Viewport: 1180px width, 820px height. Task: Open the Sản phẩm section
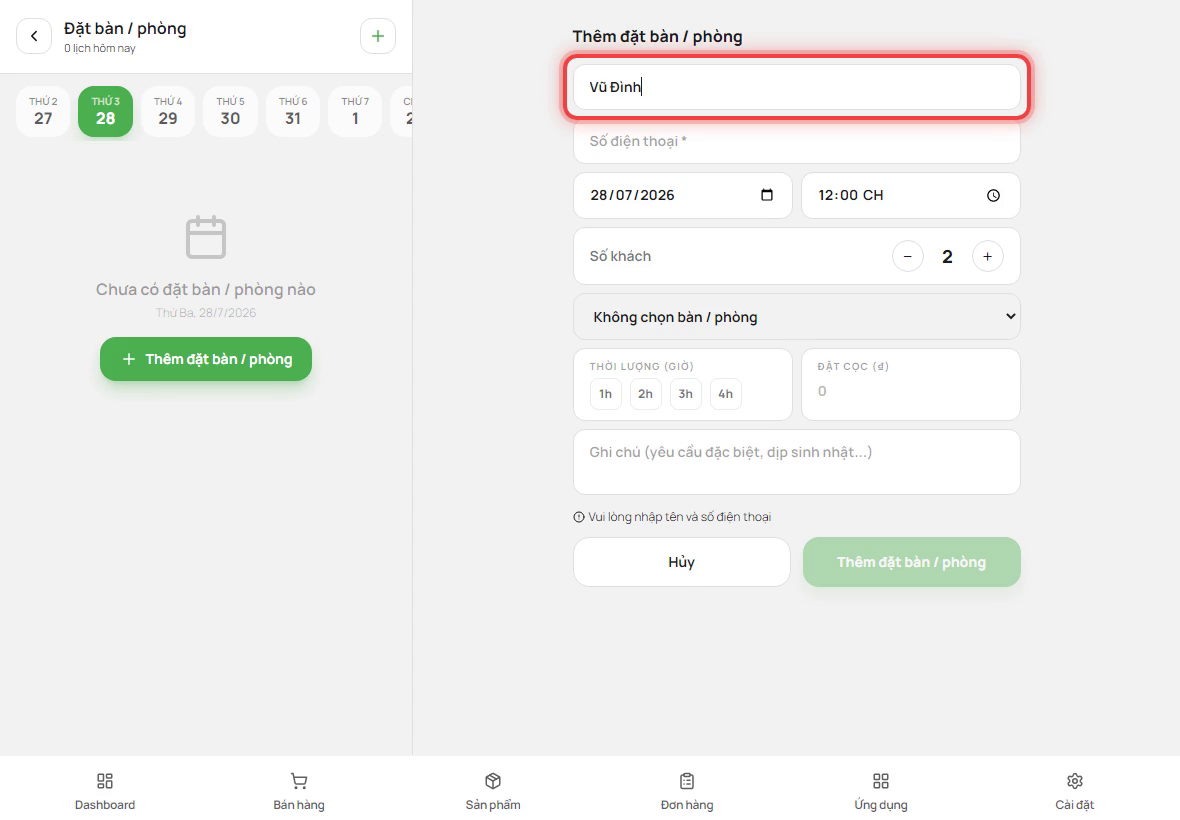[493, 791]
